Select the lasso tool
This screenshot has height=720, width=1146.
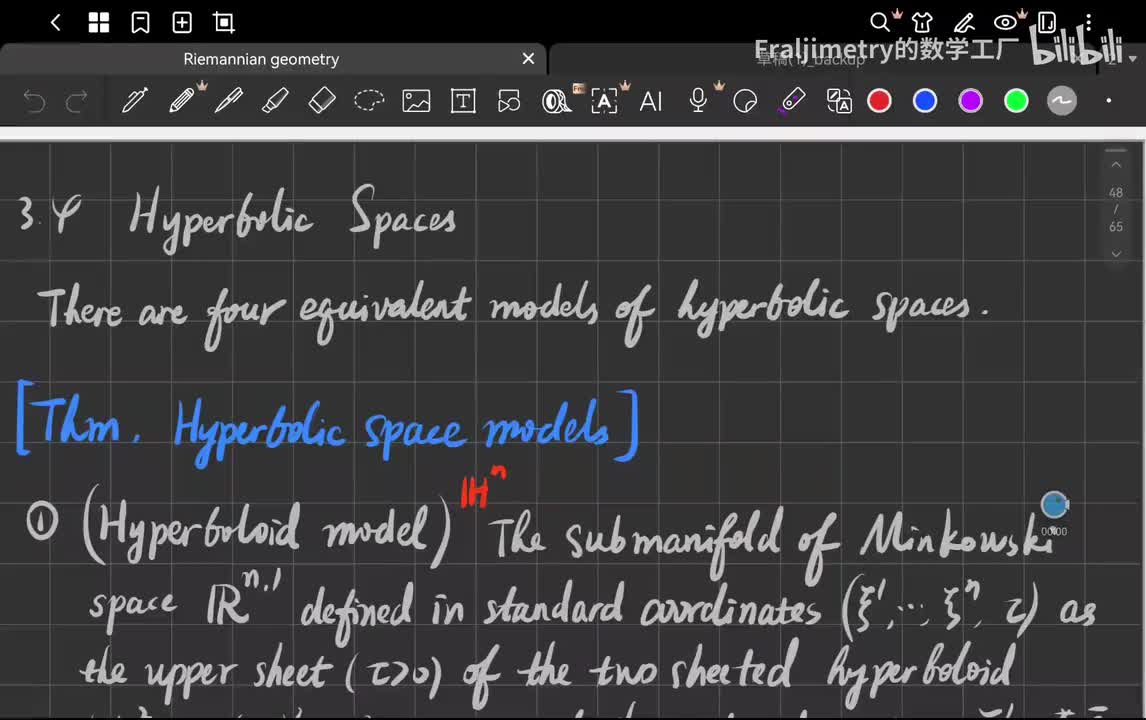pos(369,101)
